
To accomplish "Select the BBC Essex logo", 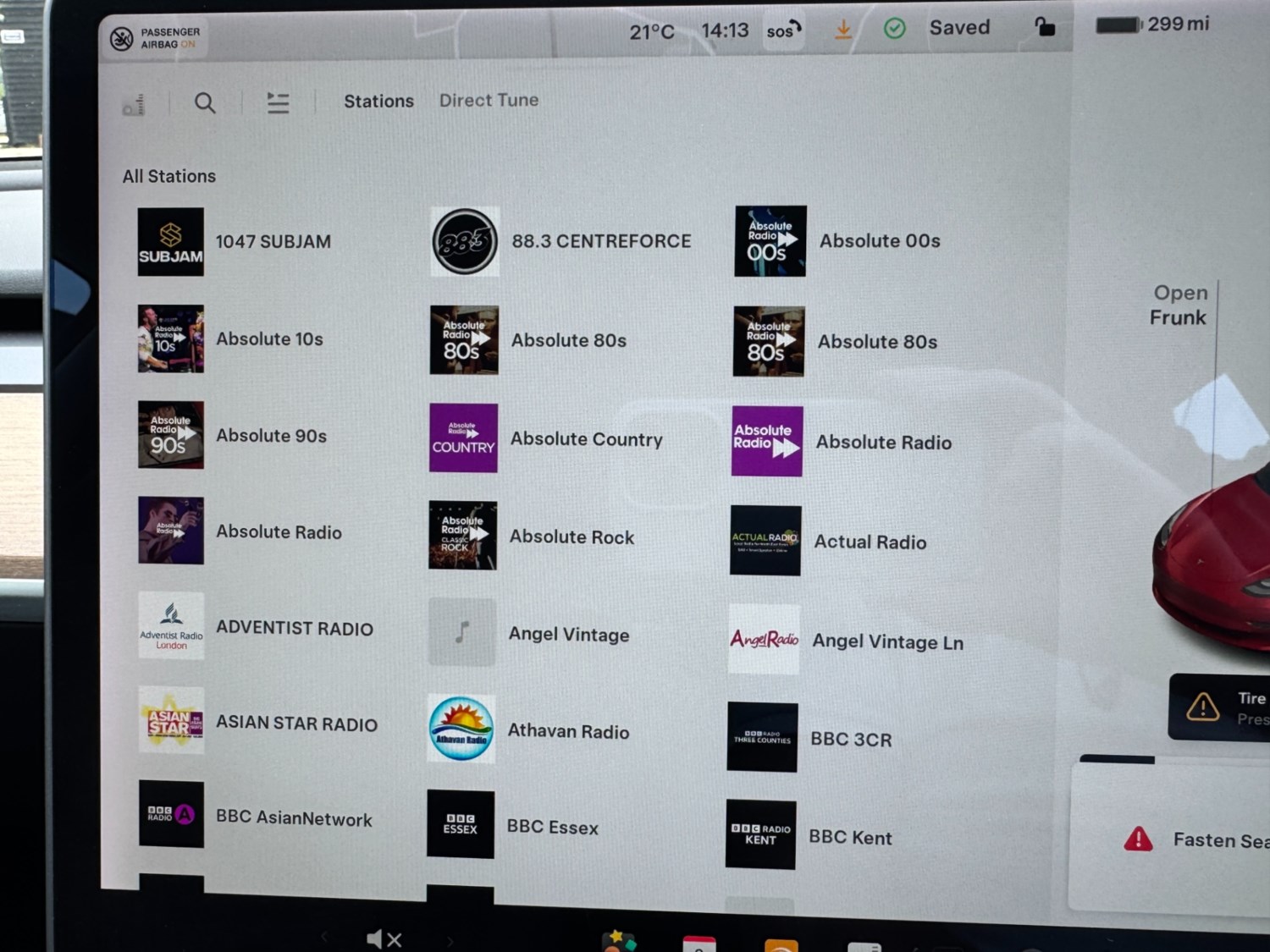I will [461, 824].
